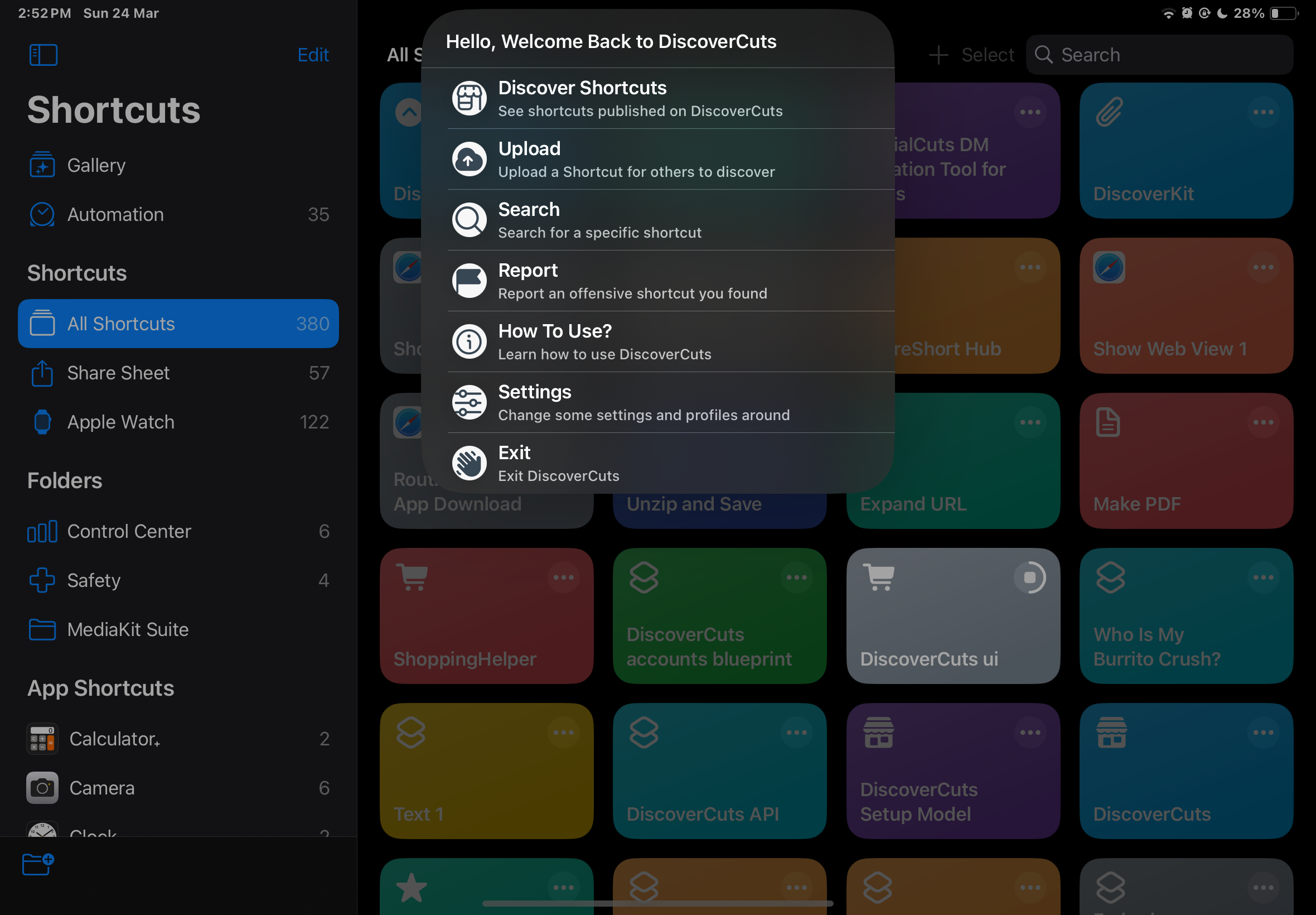Click Edit in the sidebar header

click(x=313, y=55)
